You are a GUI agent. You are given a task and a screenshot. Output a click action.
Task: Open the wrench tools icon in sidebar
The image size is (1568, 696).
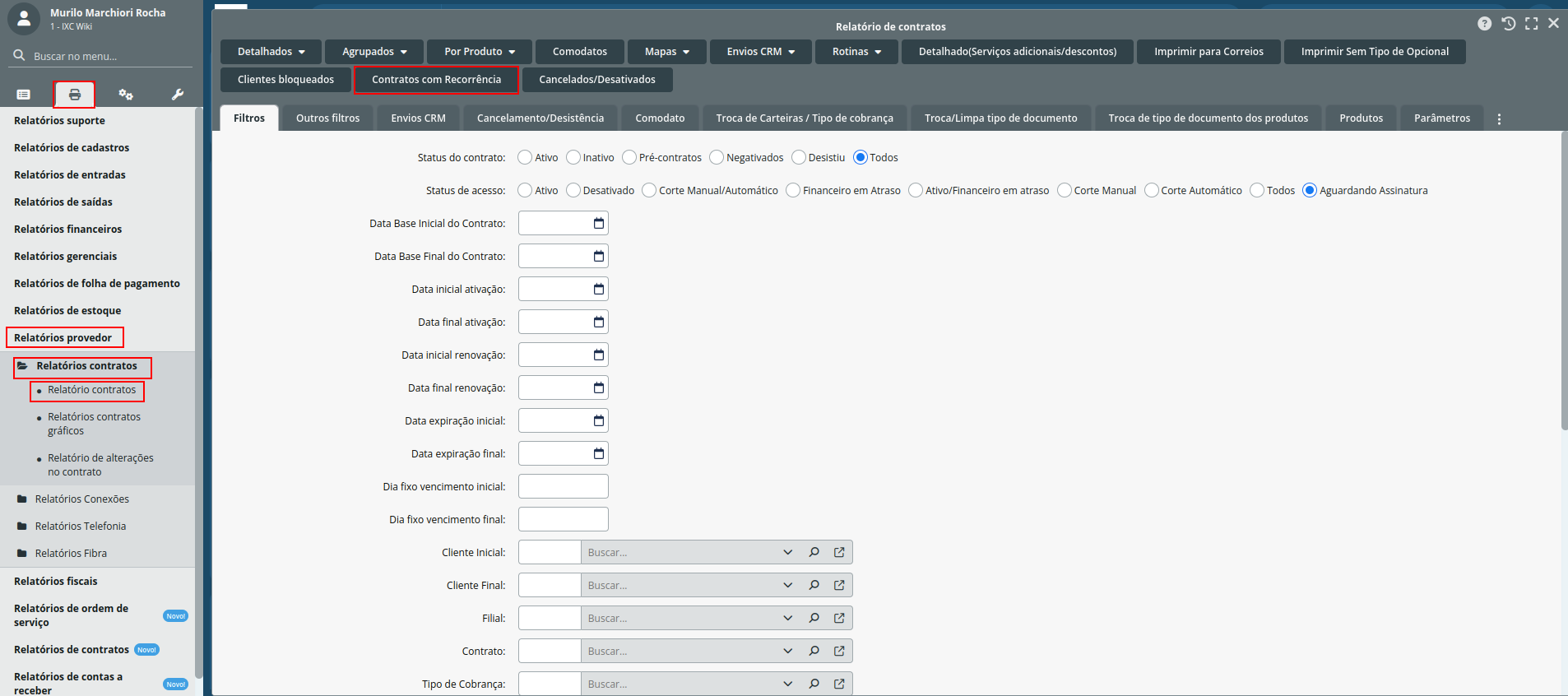pyautogui.click(x=178, y=95)
